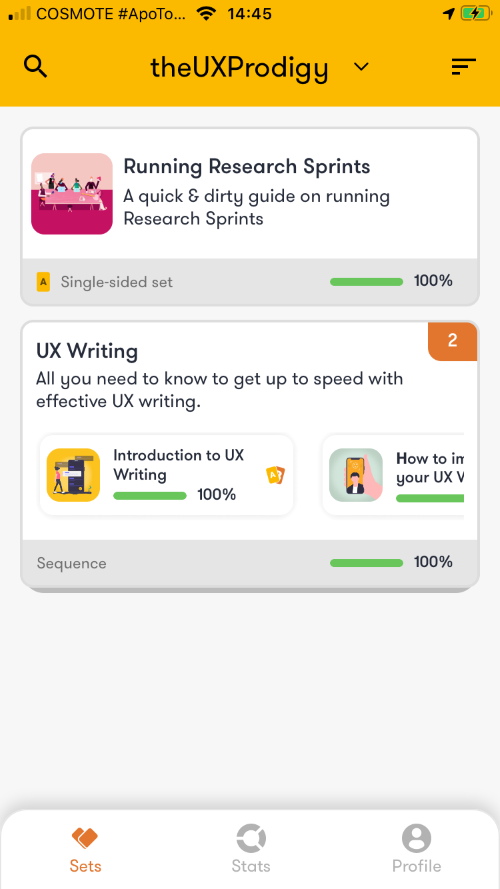Click the Sequence 100% progress bar
This screenshot has height=889, width=500.
click(366, 563)
